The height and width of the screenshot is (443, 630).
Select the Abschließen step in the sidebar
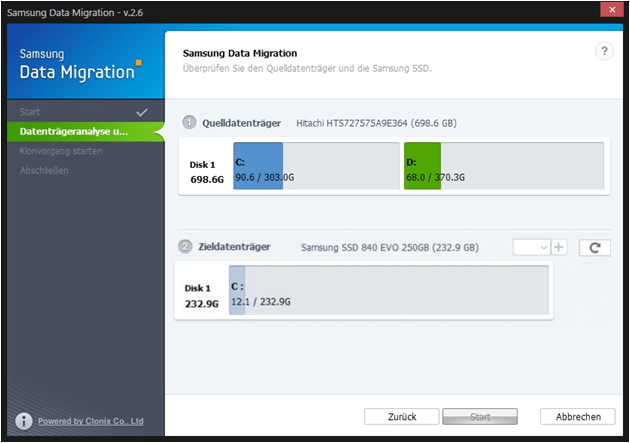pyautogui.click(x=86, y=170)
